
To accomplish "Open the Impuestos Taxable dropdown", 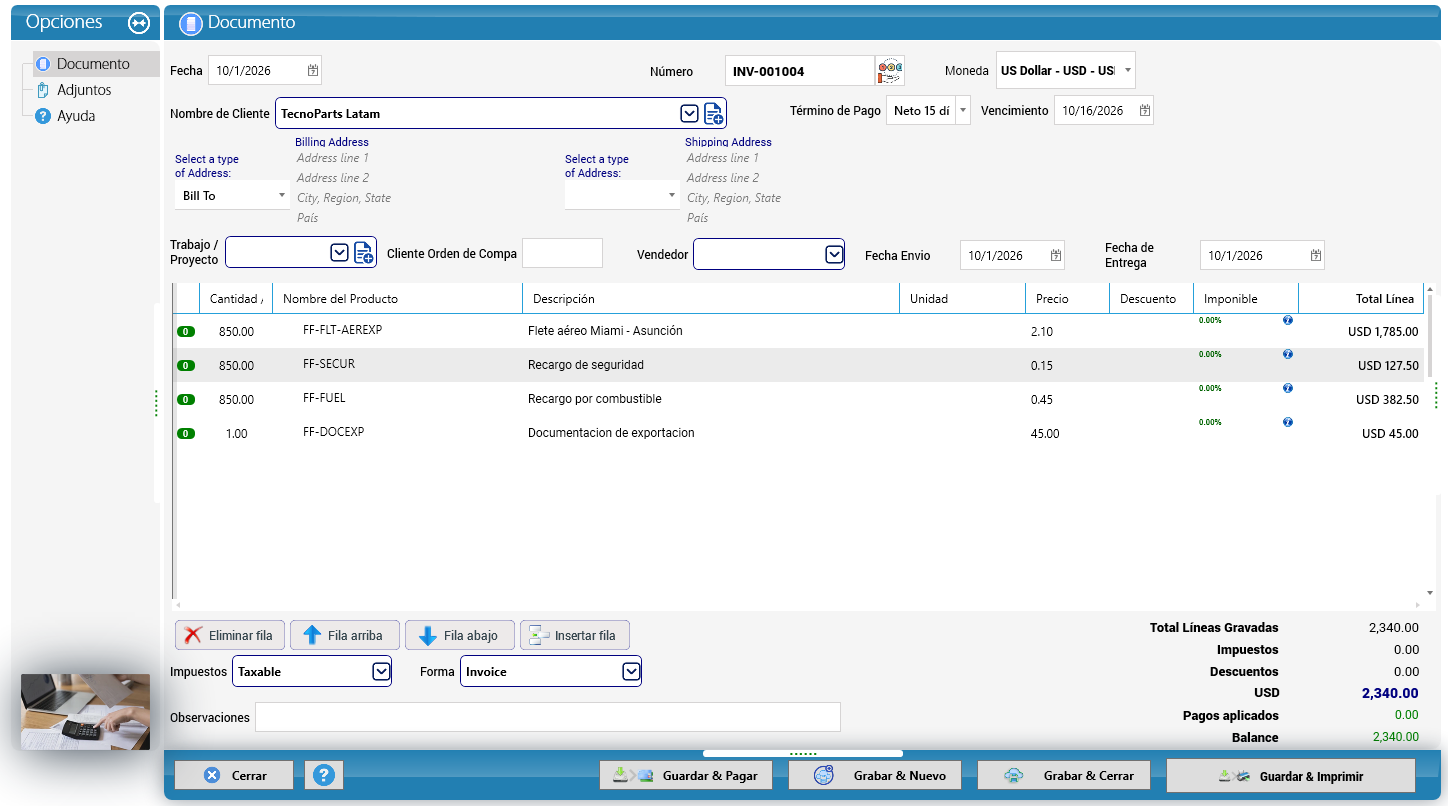I will (x=381, y=672).
